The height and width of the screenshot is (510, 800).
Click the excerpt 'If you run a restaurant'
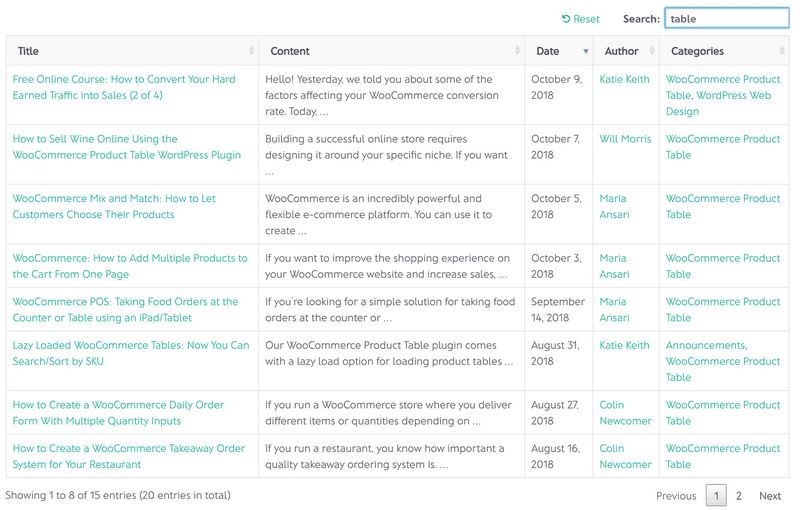pos(385,456)
